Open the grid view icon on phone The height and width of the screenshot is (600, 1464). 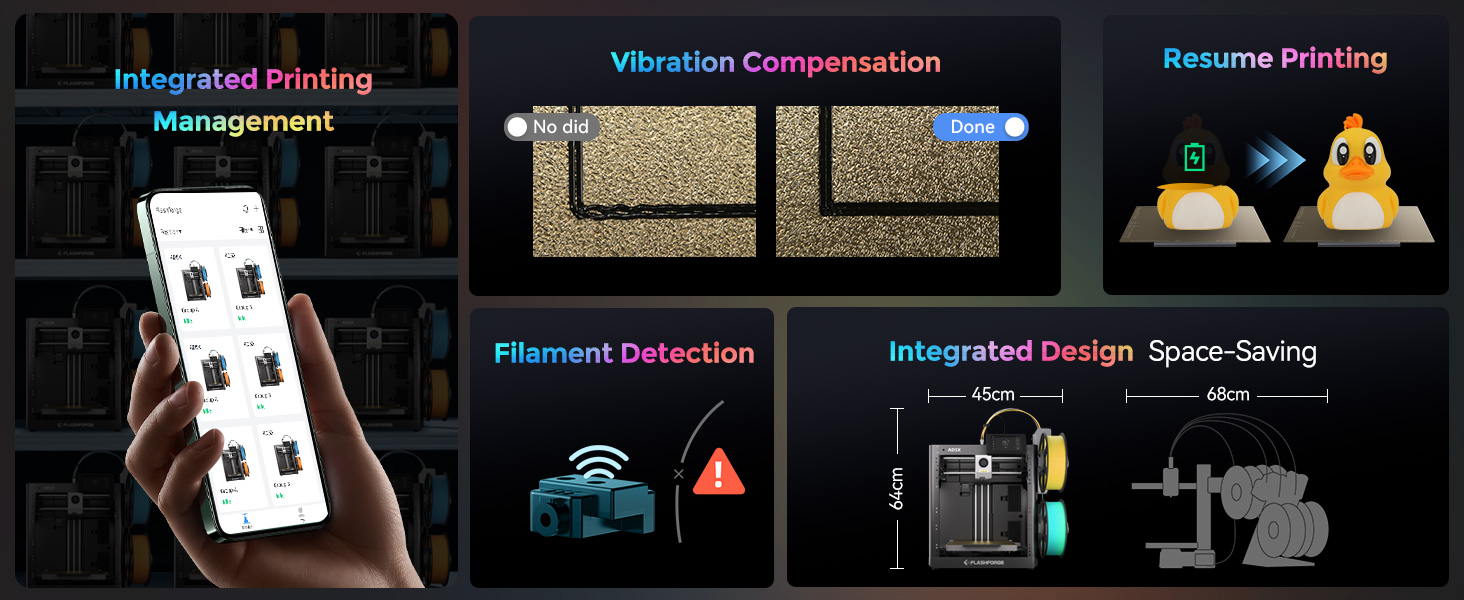(x=261, y=229)
